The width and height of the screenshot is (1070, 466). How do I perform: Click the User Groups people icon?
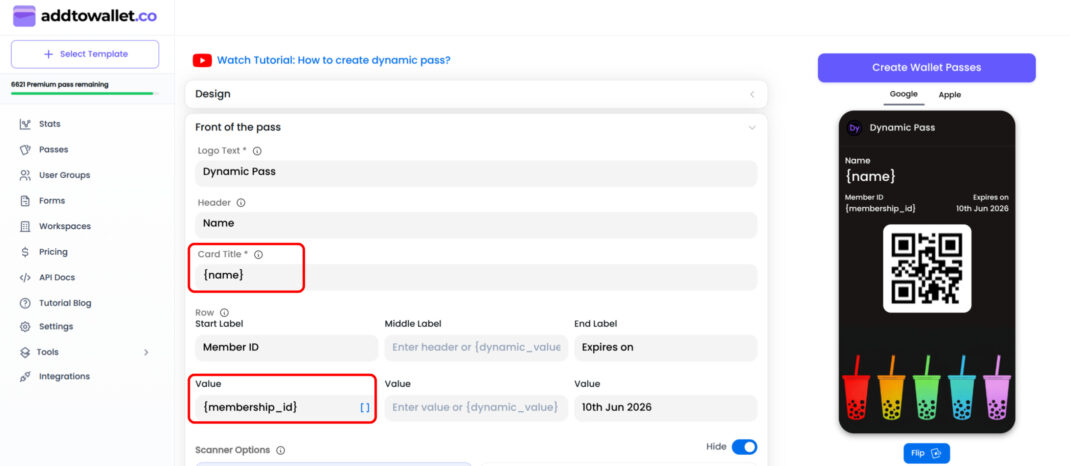[x=25, y=175]
